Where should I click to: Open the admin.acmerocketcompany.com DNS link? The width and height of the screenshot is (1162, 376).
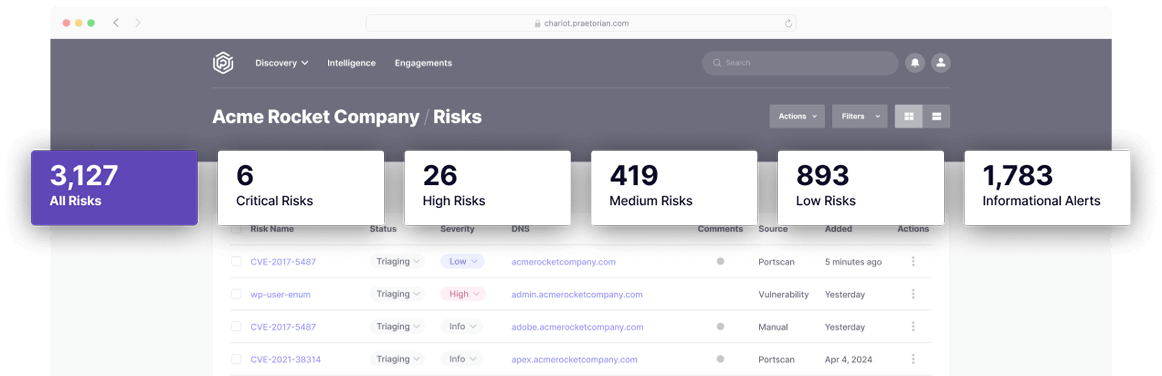tap(577, 294)
